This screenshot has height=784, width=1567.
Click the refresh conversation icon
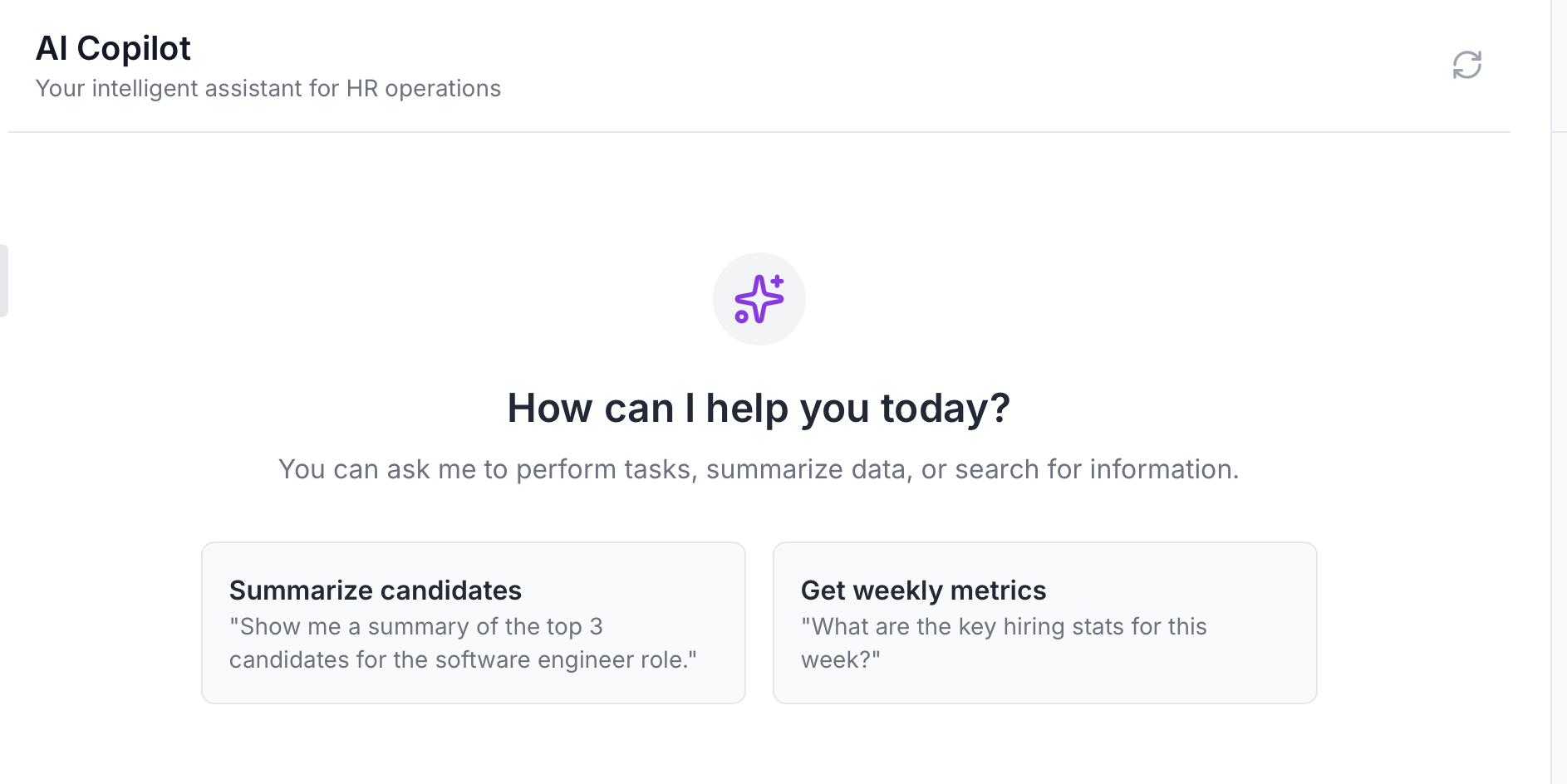(x=1466, y=65)
